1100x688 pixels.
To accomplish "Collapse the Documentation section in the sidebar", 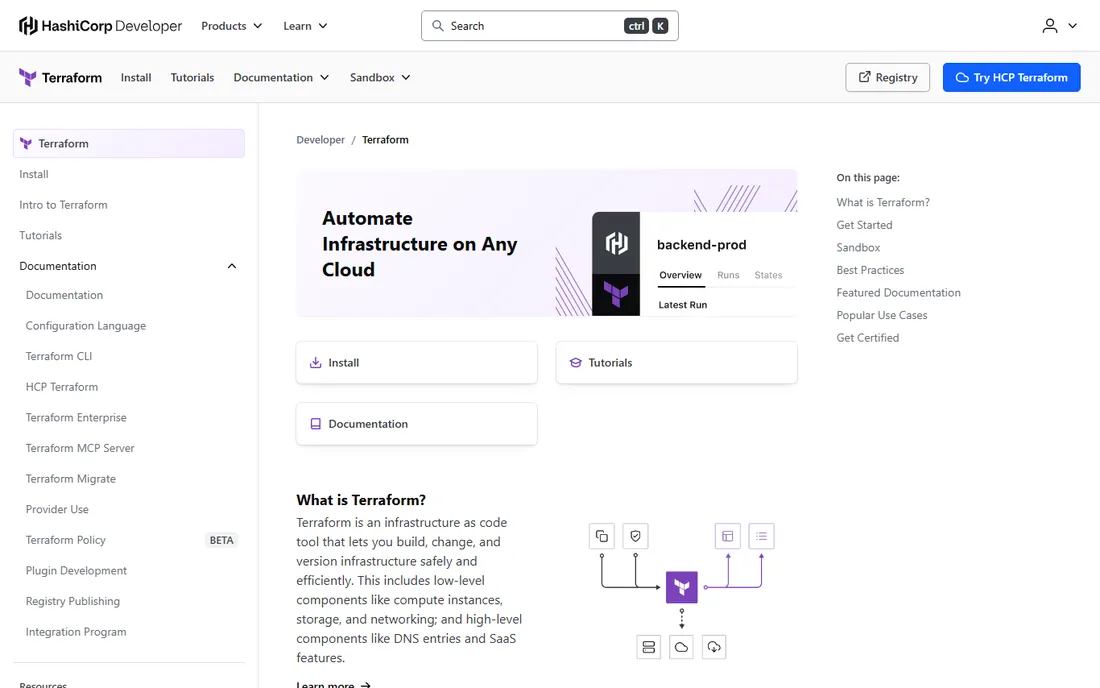I will click(232, 266).
